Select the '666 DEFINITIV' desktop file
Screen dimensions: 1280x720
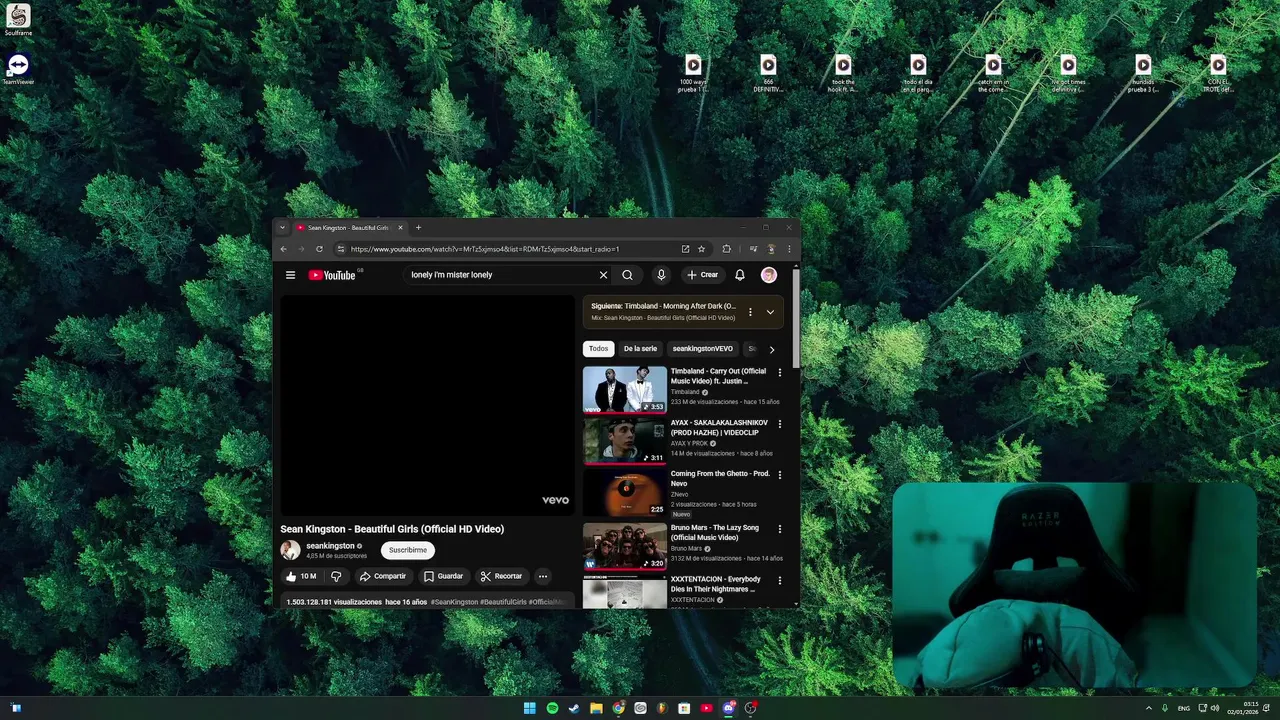pos(767,74)
